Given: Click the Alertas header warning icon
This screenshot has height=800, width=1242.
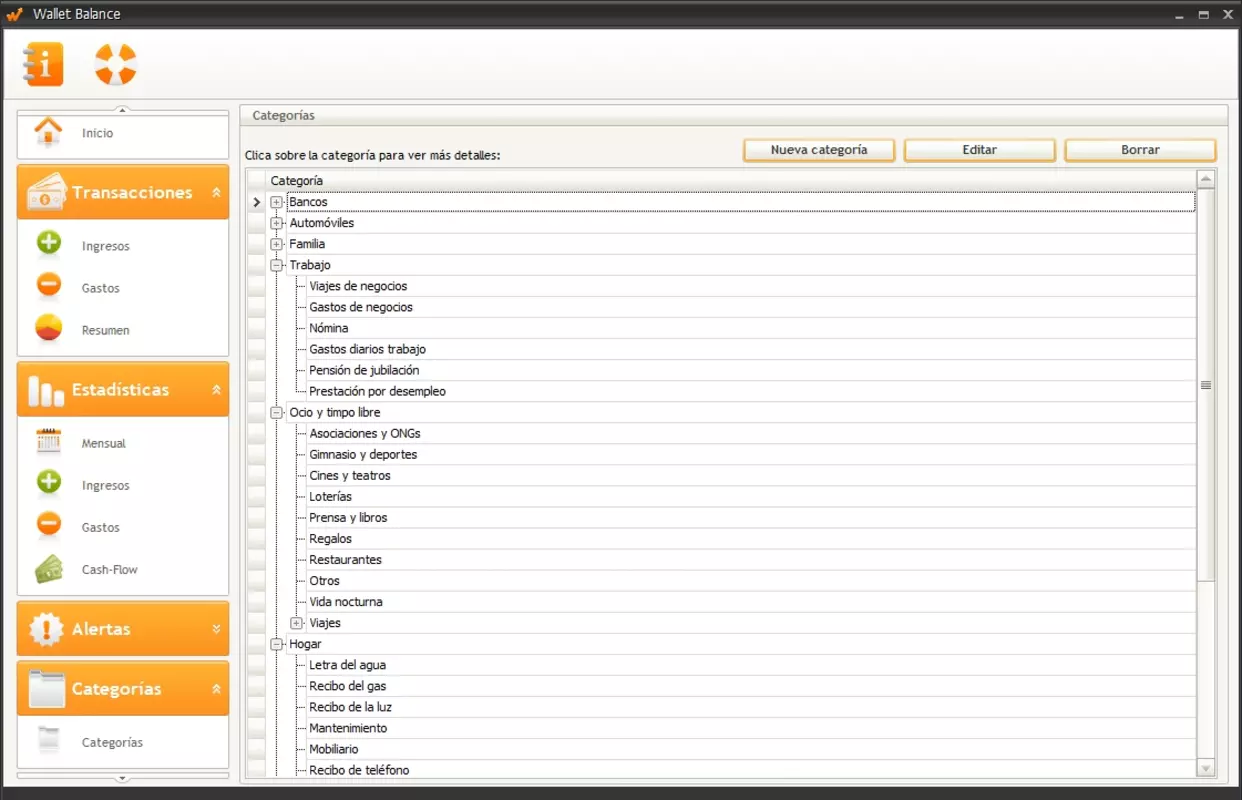Looking at the screenshot, I should point(46,628).
